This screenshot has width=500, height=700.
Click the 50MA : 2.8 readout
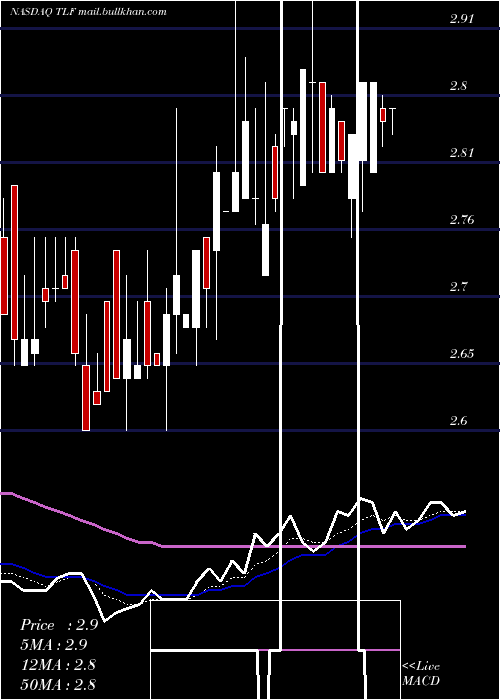(x=58, y=684)
